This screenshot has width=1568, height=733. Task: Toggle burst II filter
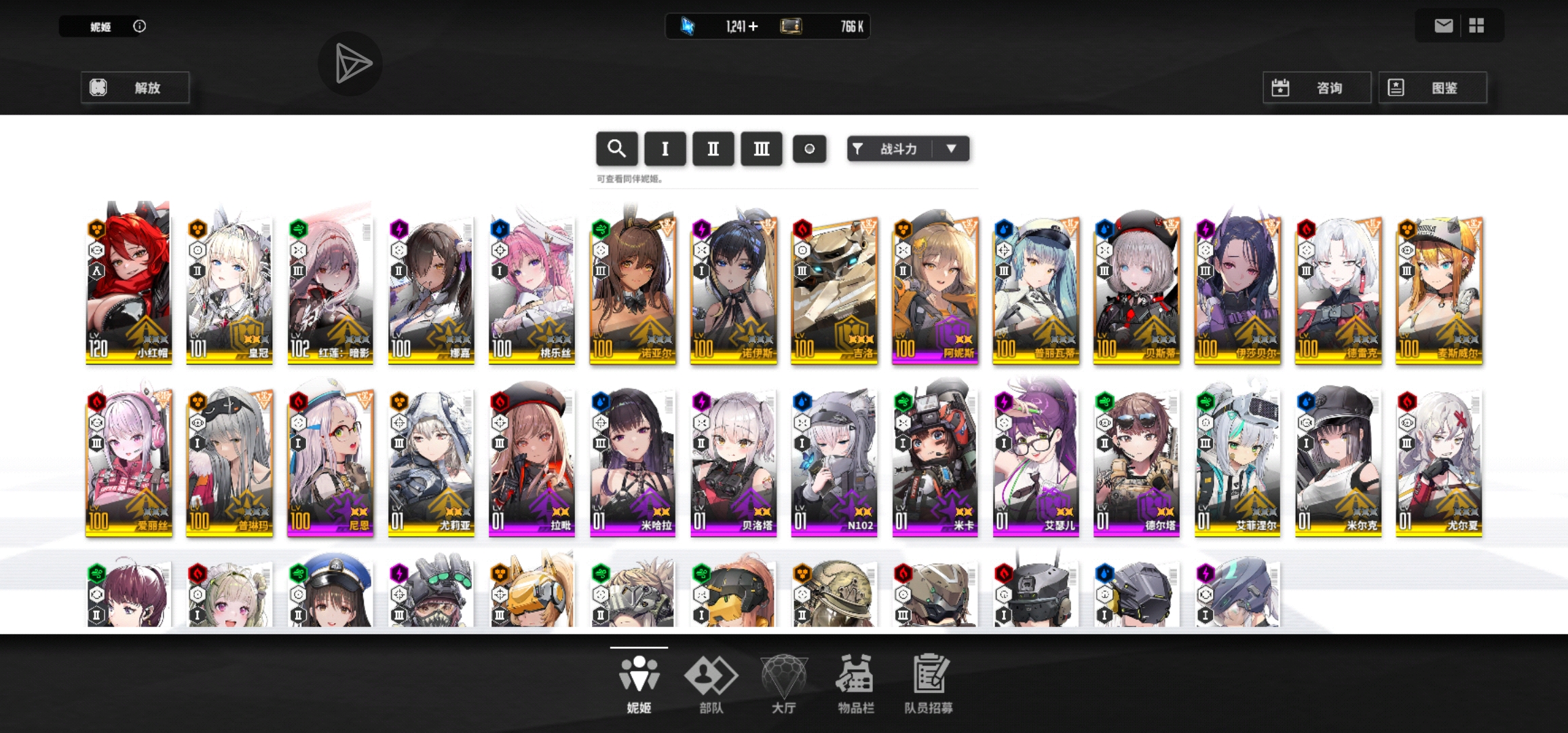pyautogui.click(x=713, y=149)
